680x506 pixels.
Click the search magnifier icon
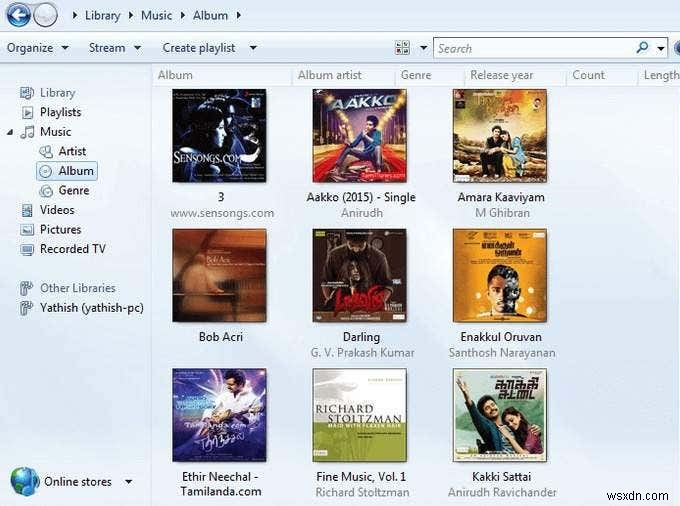click(x=642, y=47)
